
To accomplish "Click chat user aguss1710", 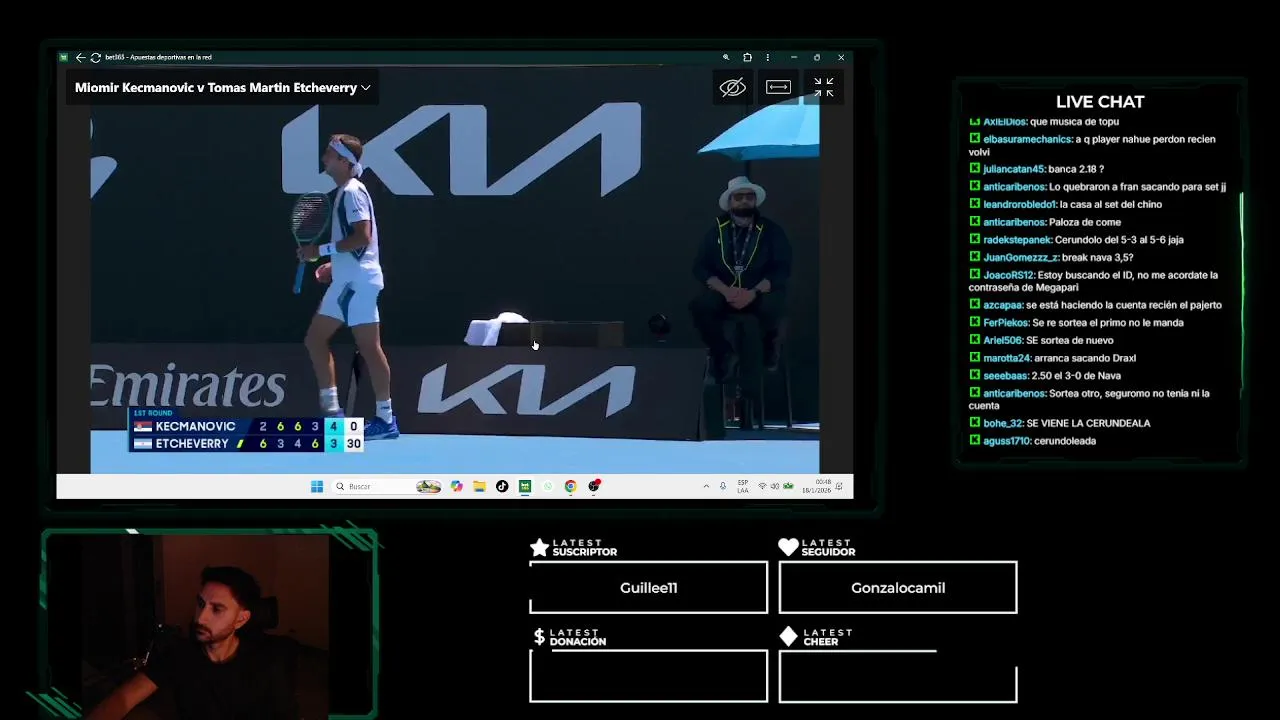I will [1007, 441].
